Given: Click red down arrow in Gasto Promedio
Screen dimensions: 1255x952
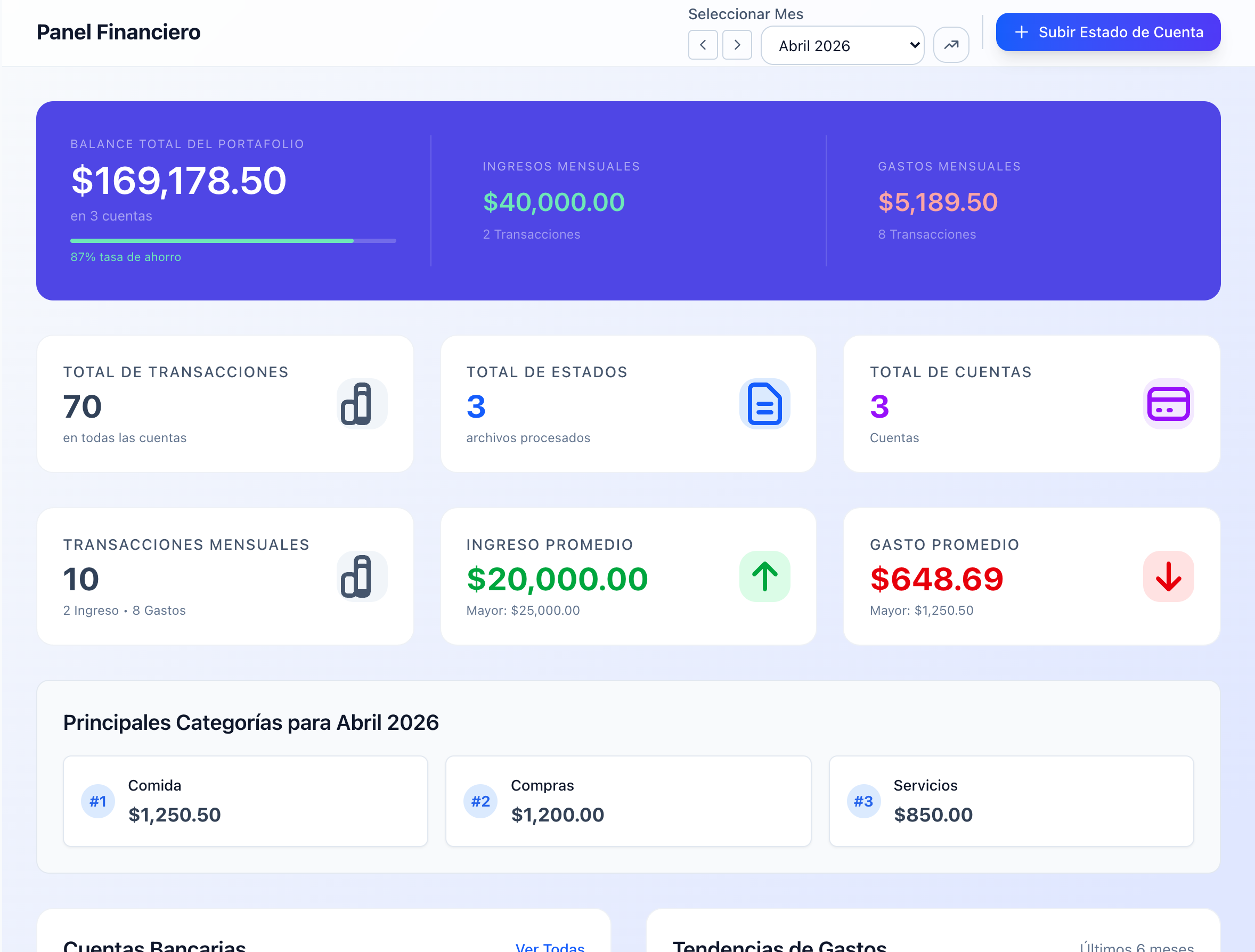Looking at the screenshot, I should tap(1168, 576).
